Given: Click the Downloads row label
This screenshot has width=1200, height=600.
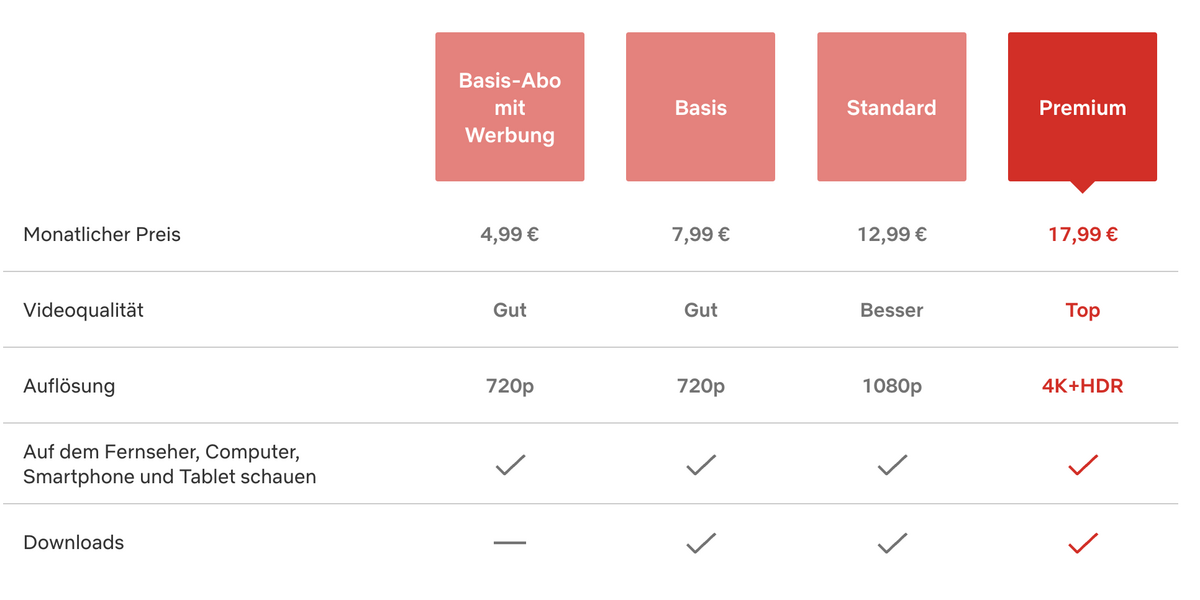Looking at the screenshot, I should point(74,543).
